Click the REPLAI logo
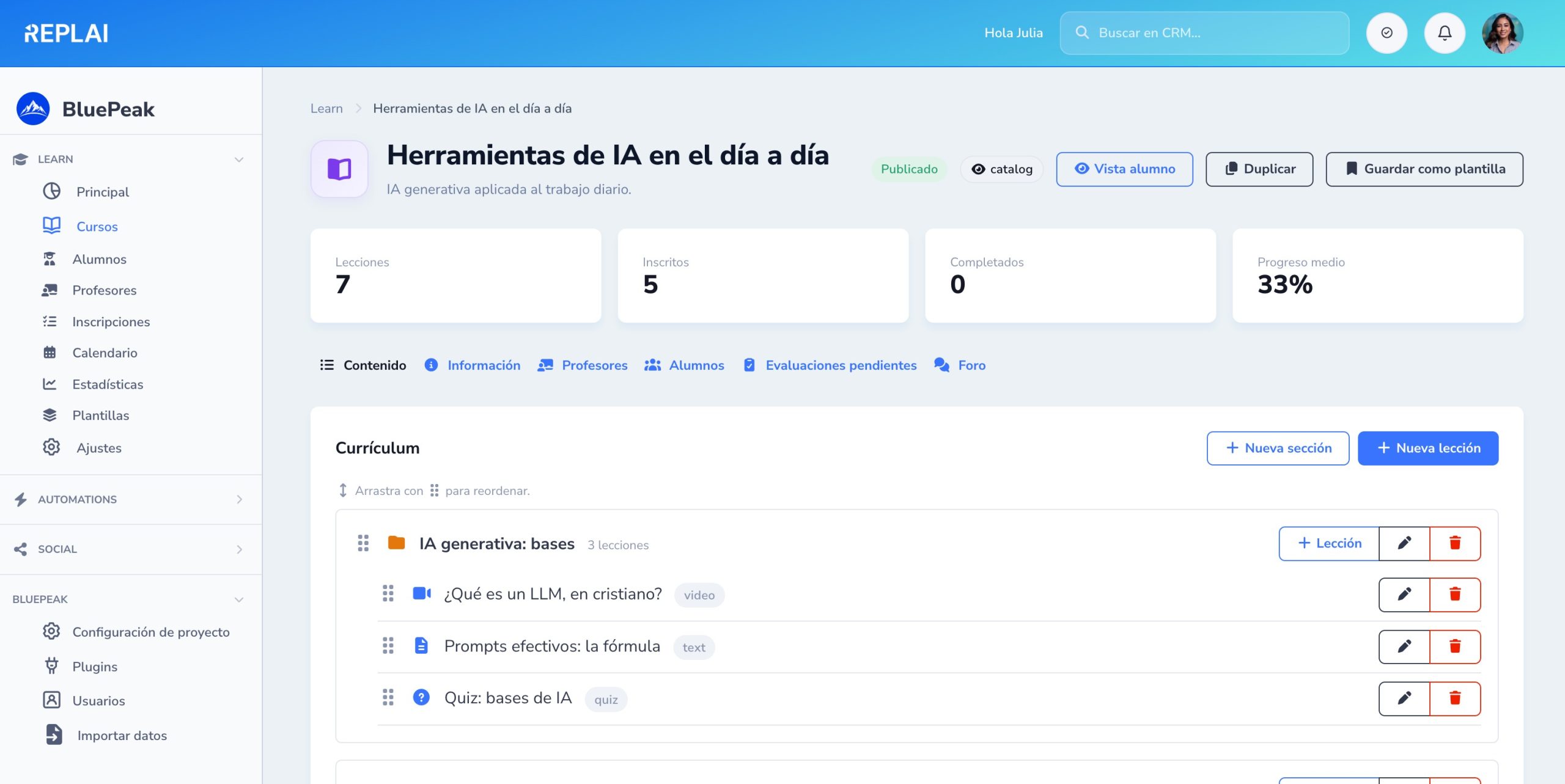 pyautogui.click(x=66, y=33)
